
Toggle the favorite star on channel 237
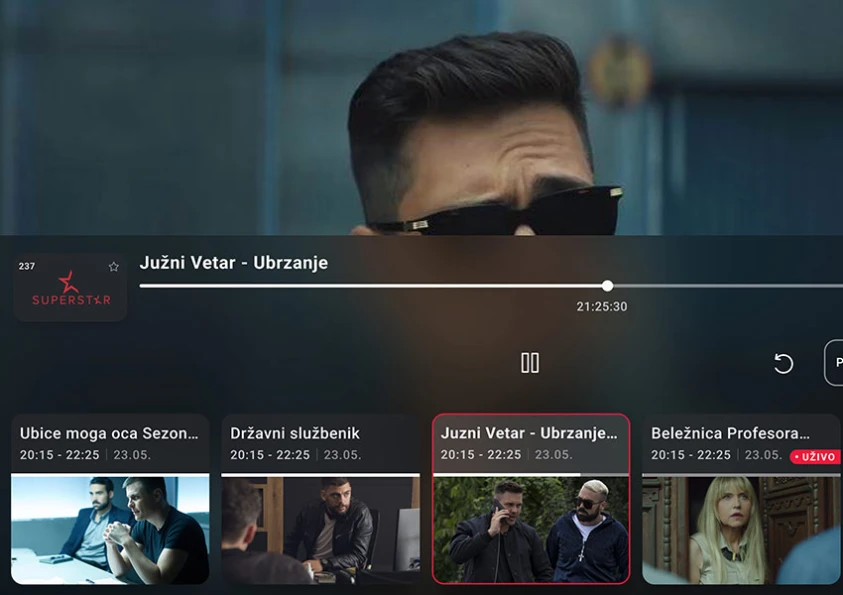coord(113,267)
